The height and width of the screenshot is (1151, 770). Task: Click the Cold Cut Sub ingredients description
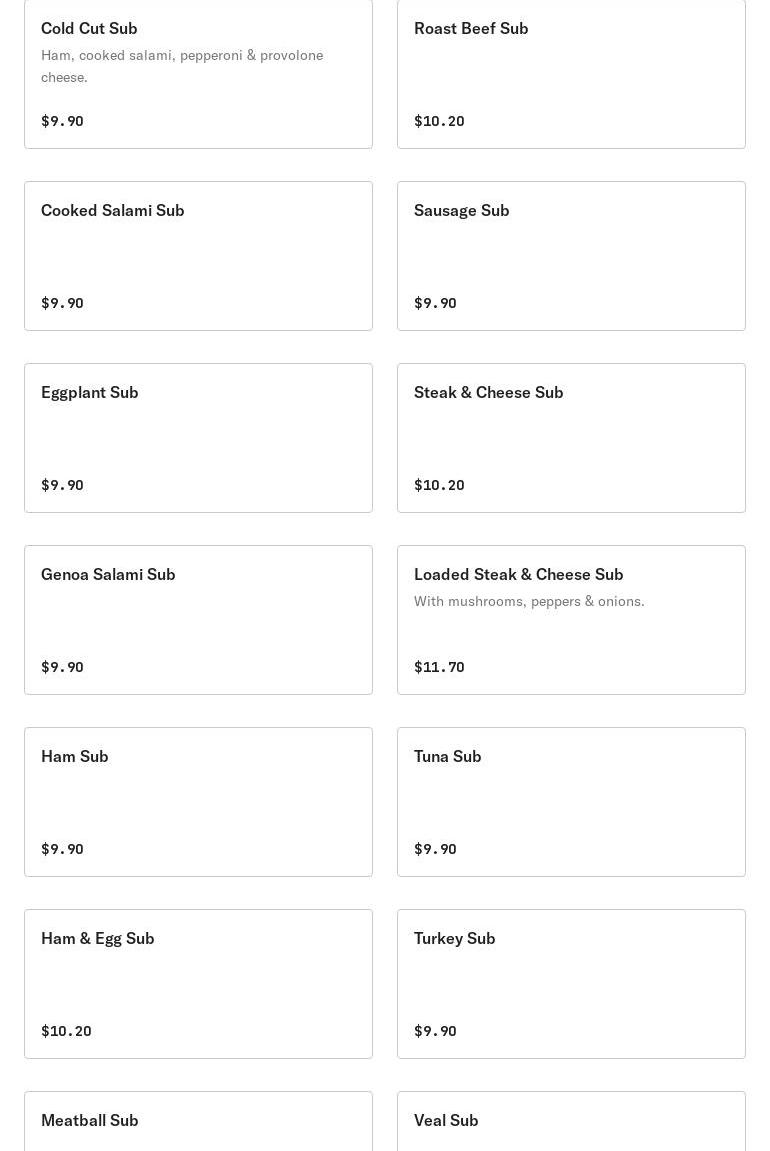[182, 66]
